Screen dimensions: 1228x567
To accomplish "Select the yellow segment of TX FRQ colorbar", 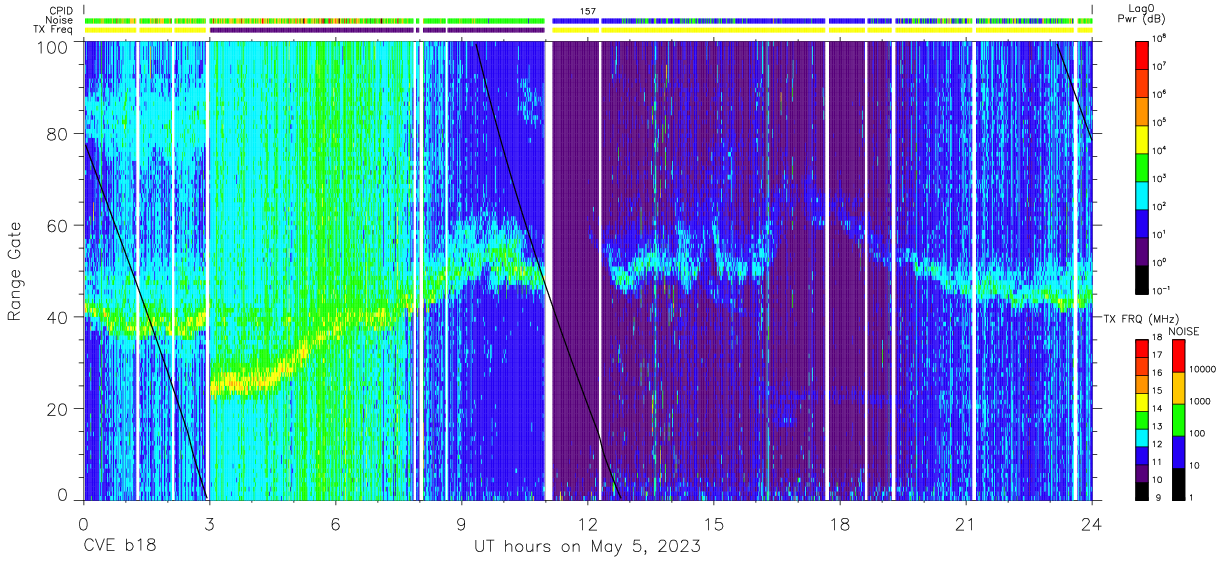I will pyautogui.click(x=1141, y=402).
